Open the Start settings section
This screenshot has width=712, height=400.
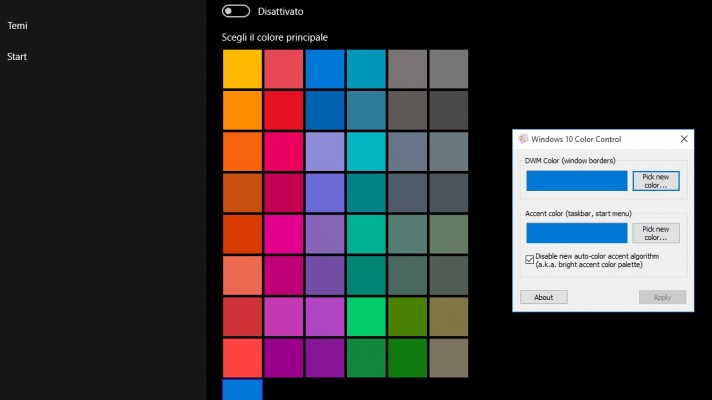[x=17, y=57]
